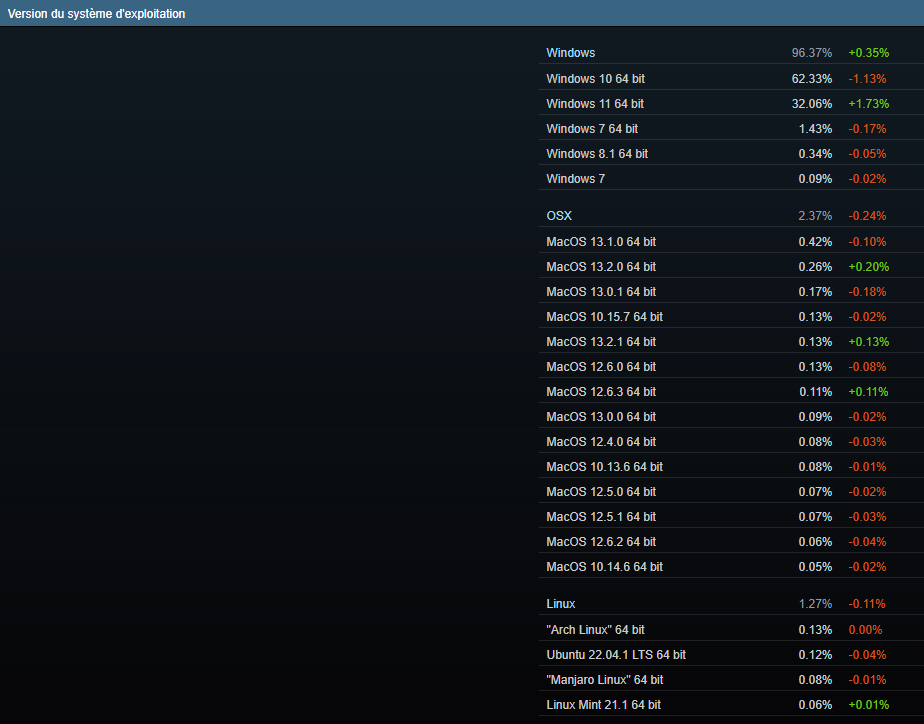Click the 'MacOS 13.0.0 64 bit' label
The height and width of the screenshot is (724, 924).
(600, 416)
